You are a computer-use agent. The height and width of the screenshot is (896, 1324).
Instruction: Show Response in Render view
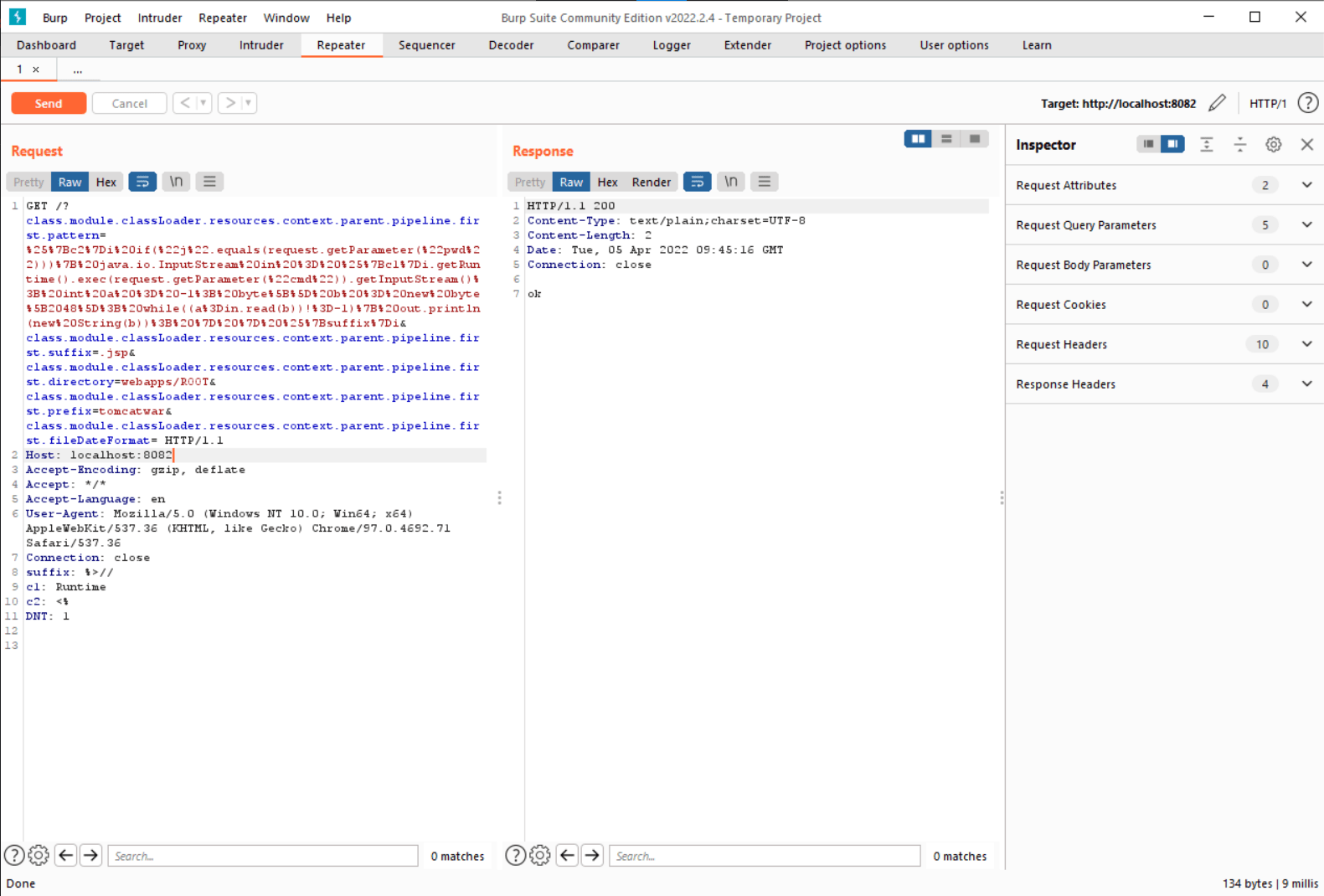[x=652, y=182]
